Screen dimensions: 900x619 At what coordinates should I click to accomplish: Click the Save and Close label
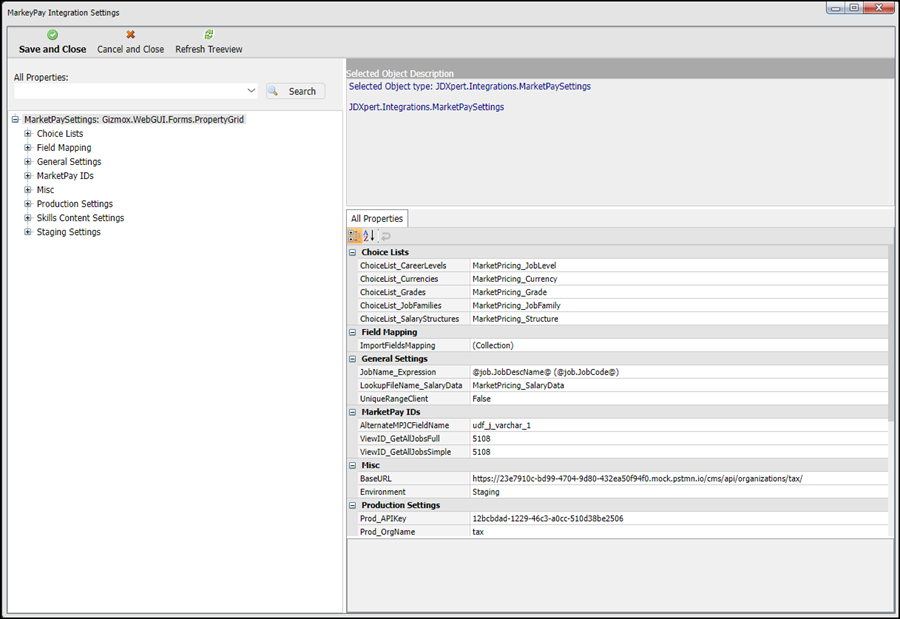(52, 49)
